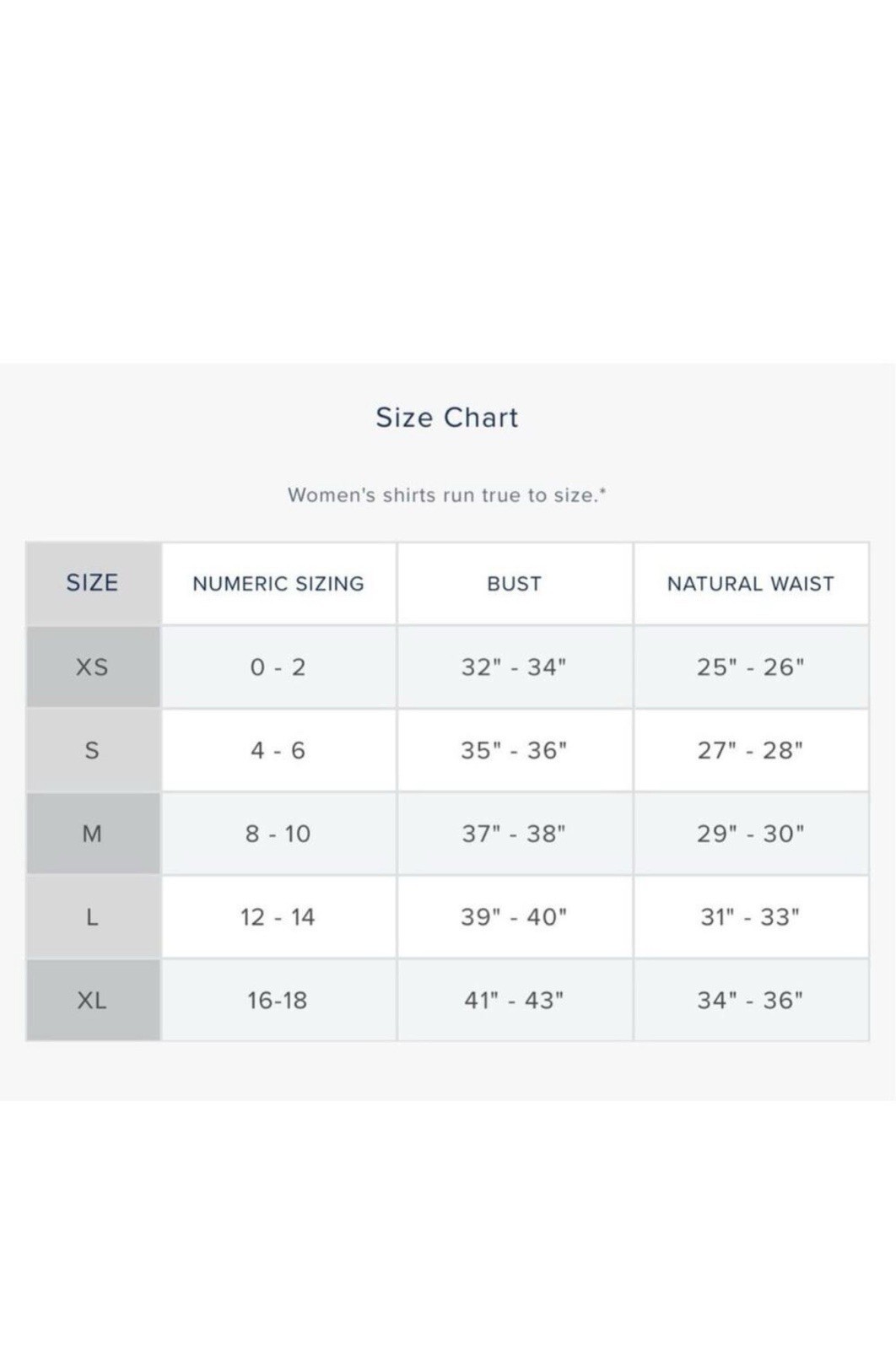896x1350 pixels.
Task: Select the S size row label
Action: 93,750
